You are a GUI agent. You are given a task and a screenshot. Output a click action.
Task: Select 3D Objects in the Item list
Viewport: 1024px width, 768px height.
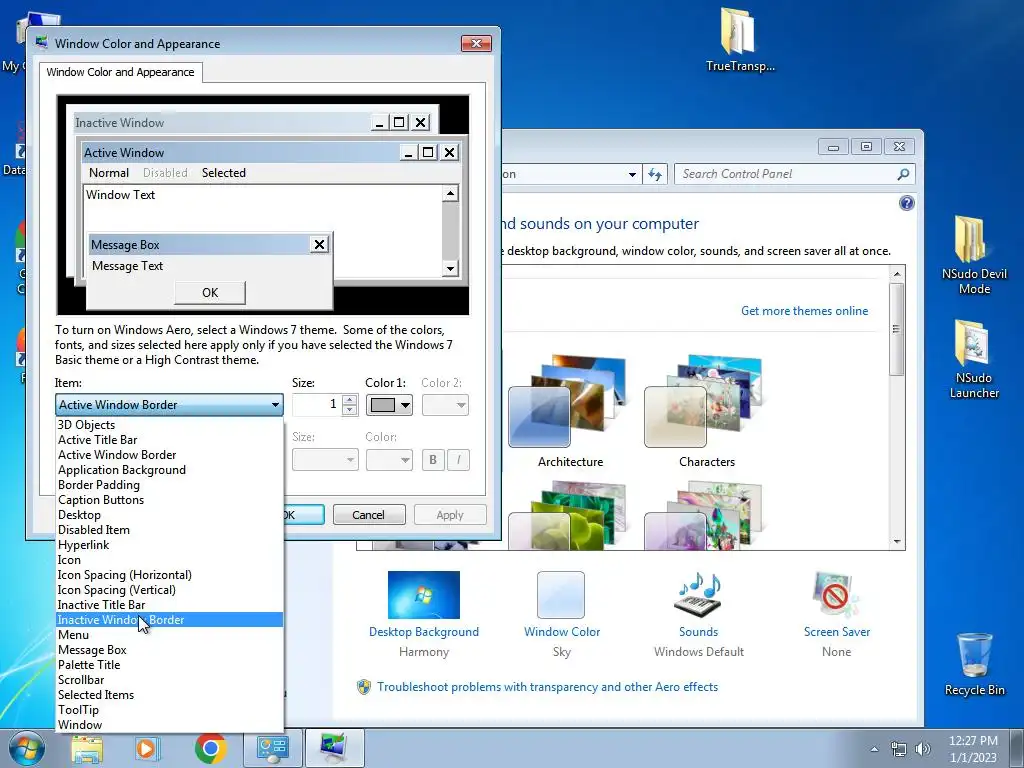(169, 424)
